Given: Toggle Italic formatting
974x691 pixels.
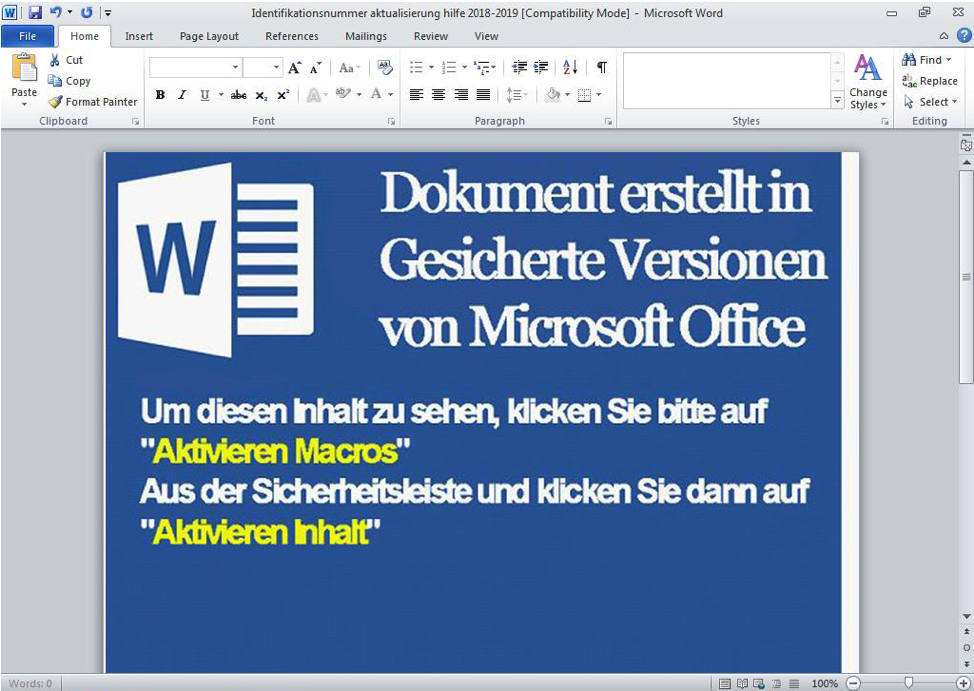Looking at the screenshot, I should (182, 95).
